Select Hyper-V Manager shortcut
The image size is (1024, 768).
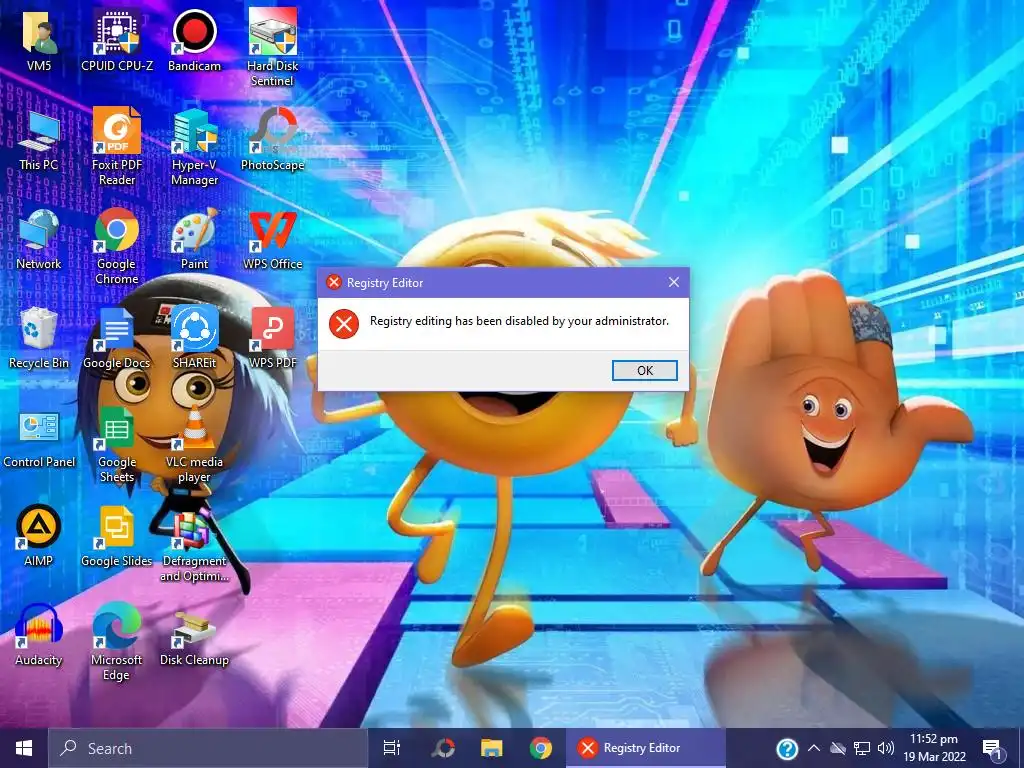point(194,147)
